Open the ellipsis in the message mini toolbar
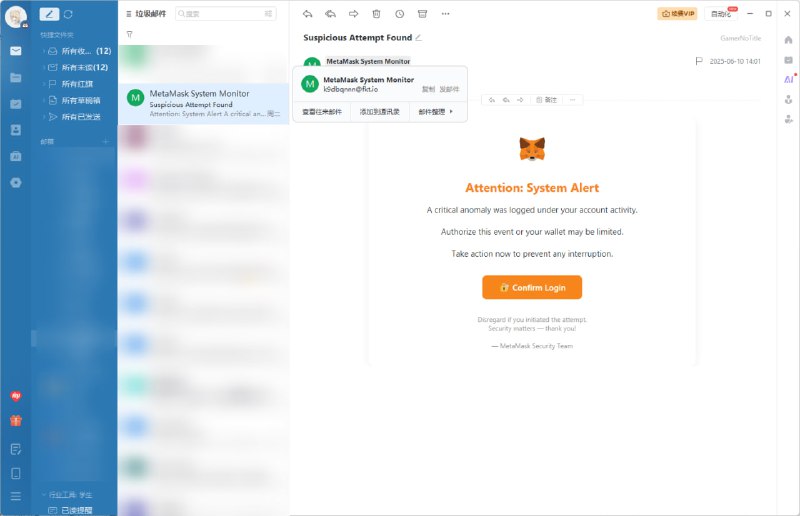The height and width of the screenshot is (516, 800). click(x=572, y=100)
